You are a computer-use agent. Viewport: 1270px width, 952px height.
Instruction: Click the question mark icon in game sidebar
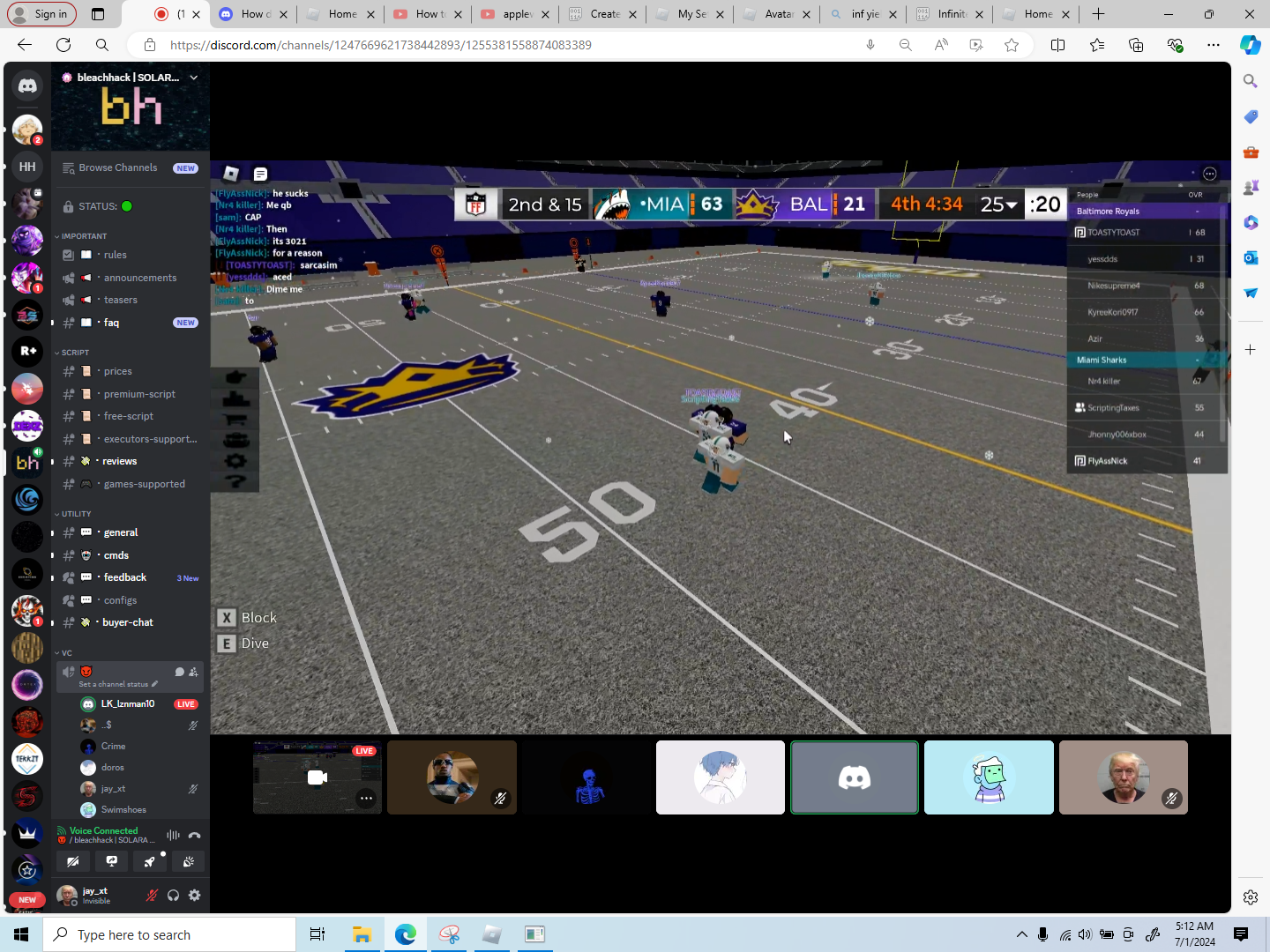click(x=235, y=481)
